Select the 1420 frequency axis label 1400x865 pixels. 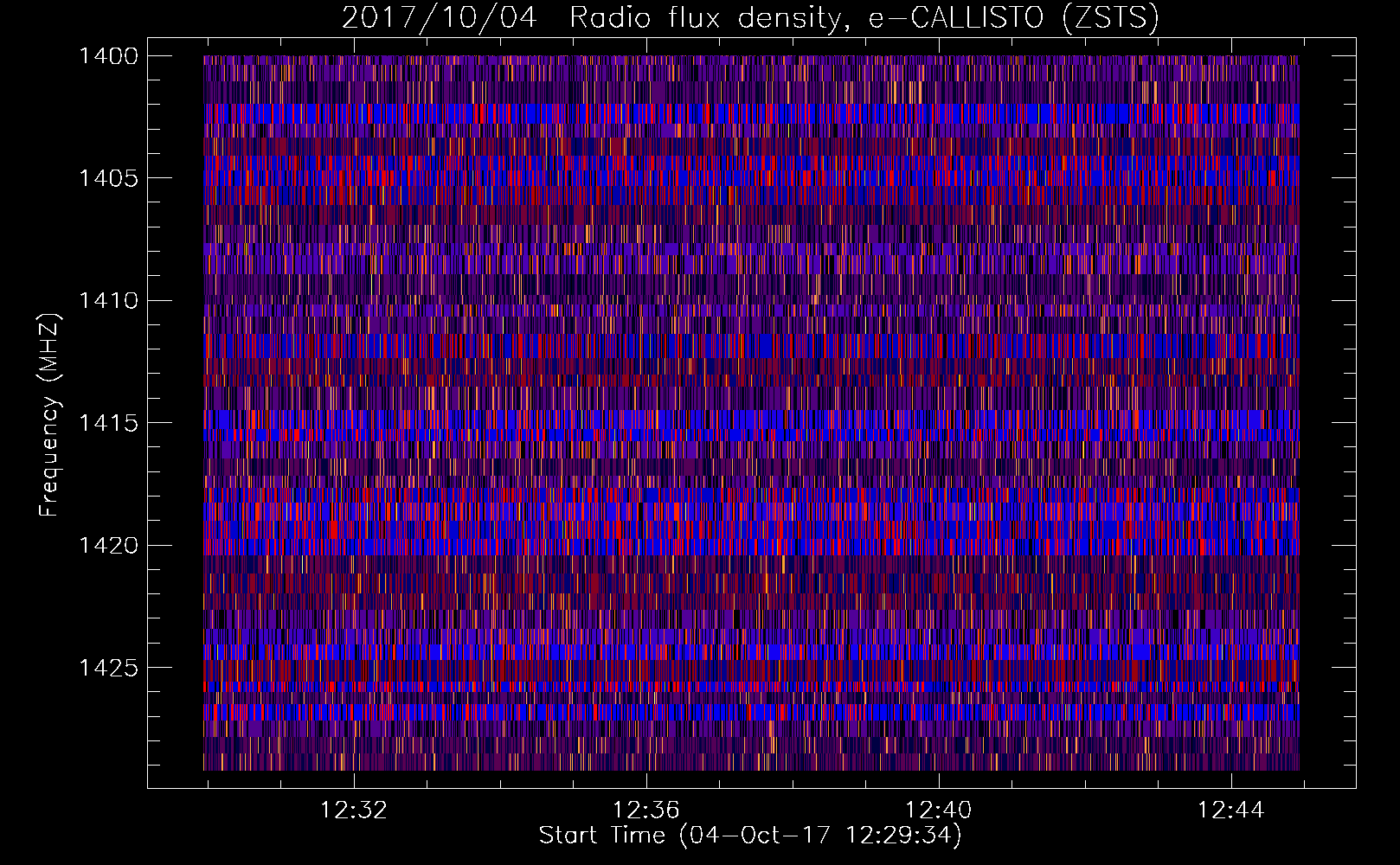(108, 545)
